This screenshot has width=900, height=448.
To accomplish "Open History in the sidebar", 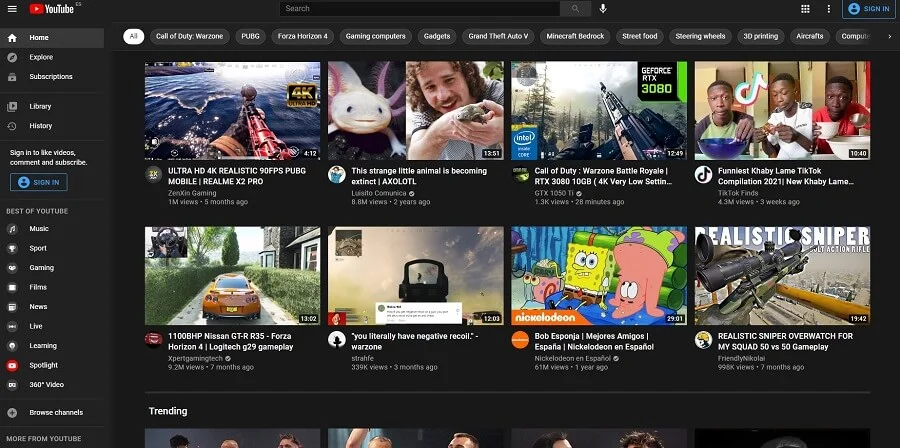I will (x=41, y=126).
